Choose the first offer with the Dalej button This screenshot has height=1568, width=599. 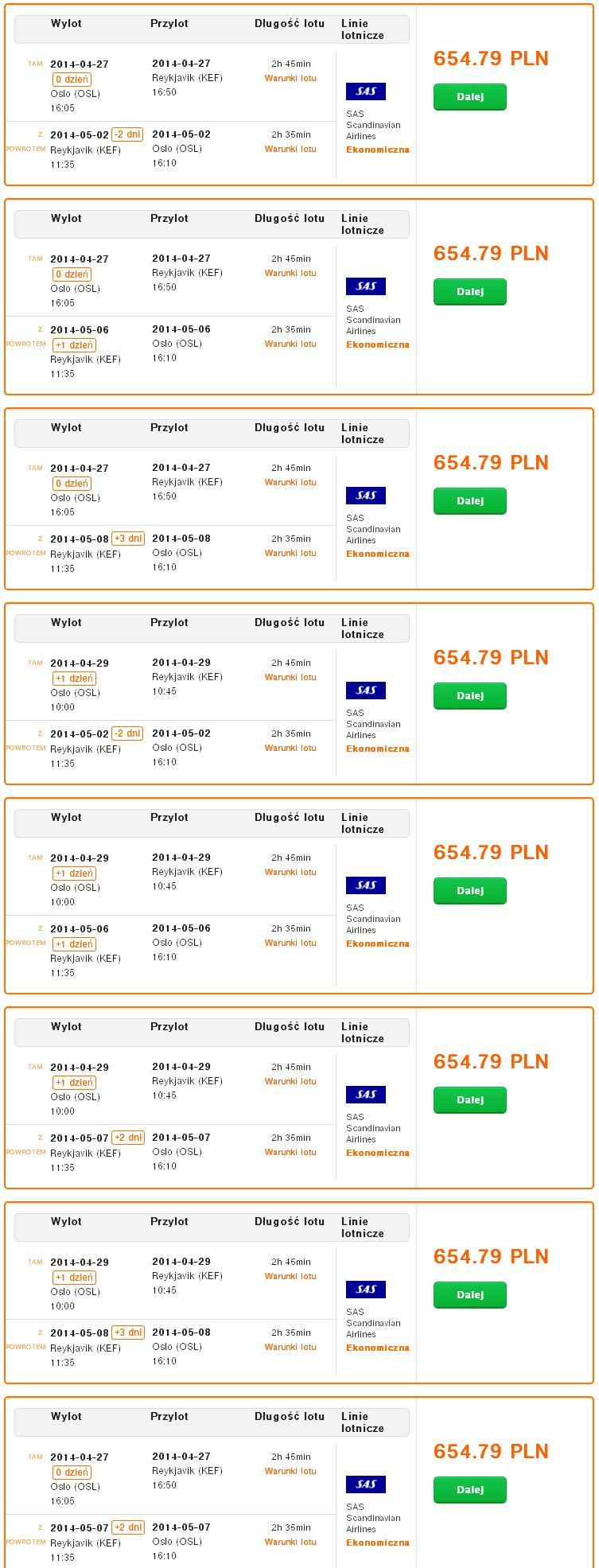click(470, 97)
